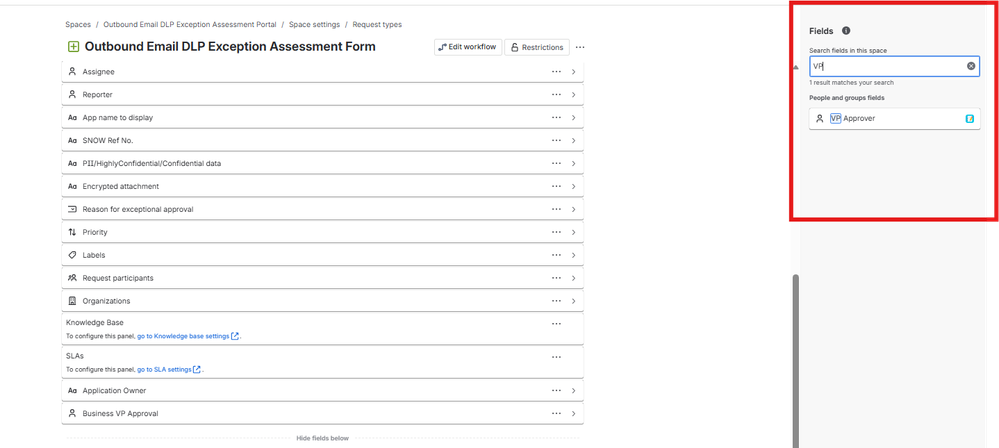Expand the Encrypted attachment field chevron
Viewport: 999px width, 448px height.
[x=573, y=187]
